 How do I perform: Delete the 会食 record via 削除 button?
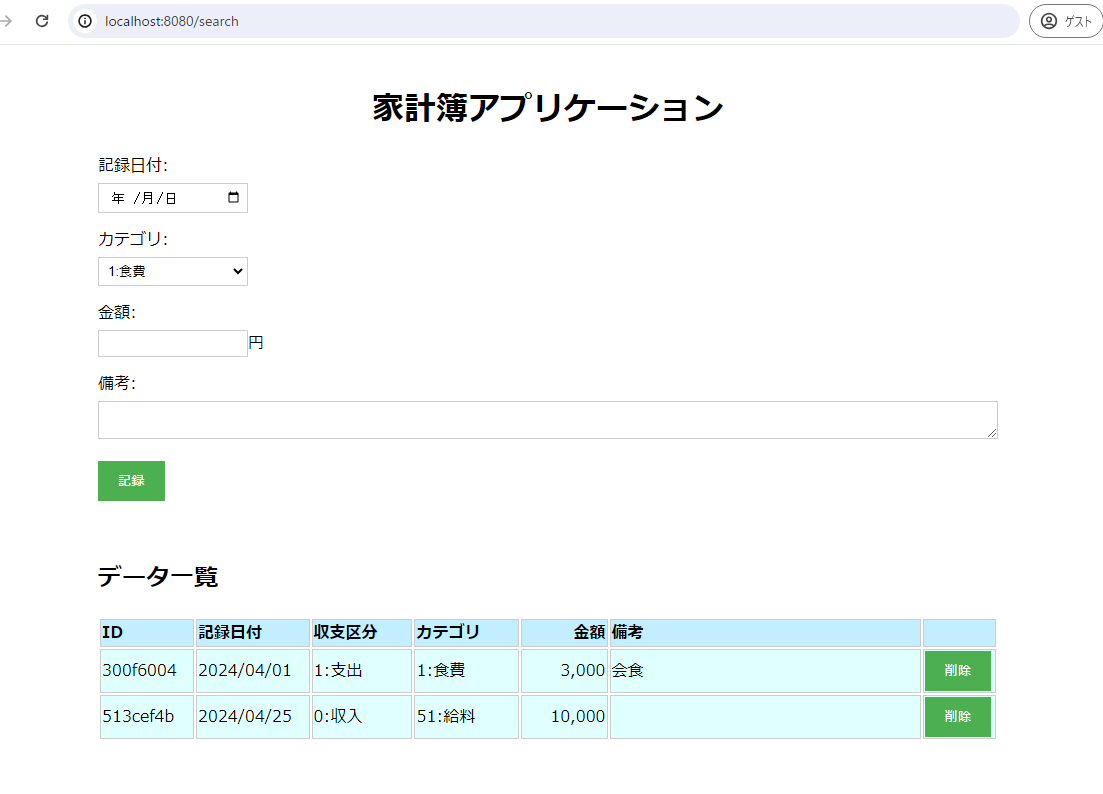coord(957,671)
